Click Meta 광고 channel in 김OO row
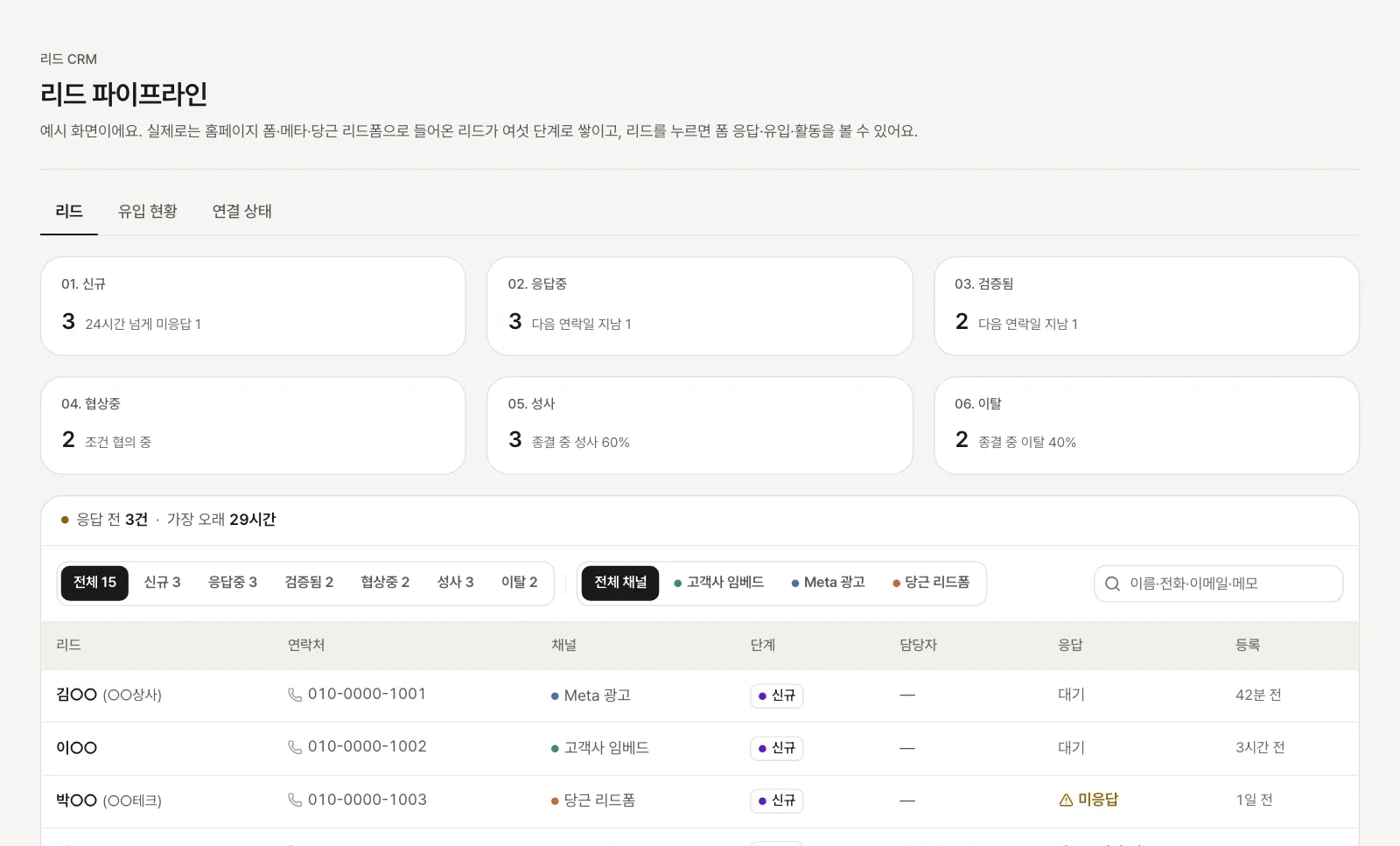 coord(591,696)
